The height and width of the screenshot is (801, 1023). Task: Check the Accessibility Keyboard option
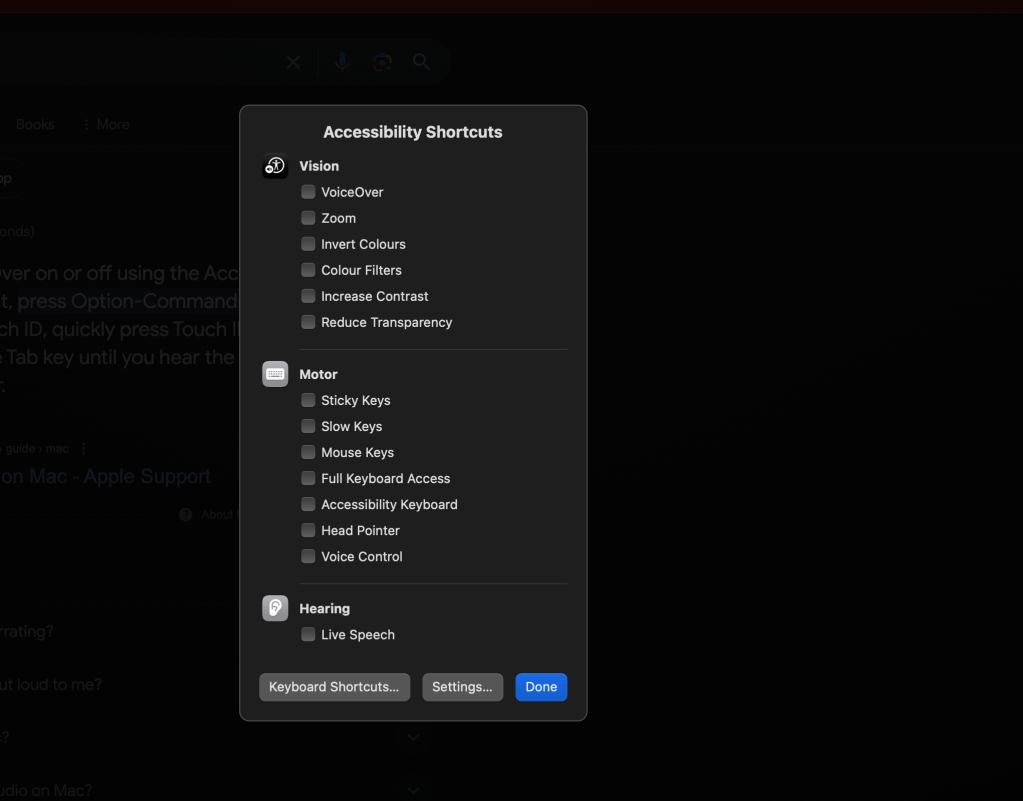(x=308, y=504)
